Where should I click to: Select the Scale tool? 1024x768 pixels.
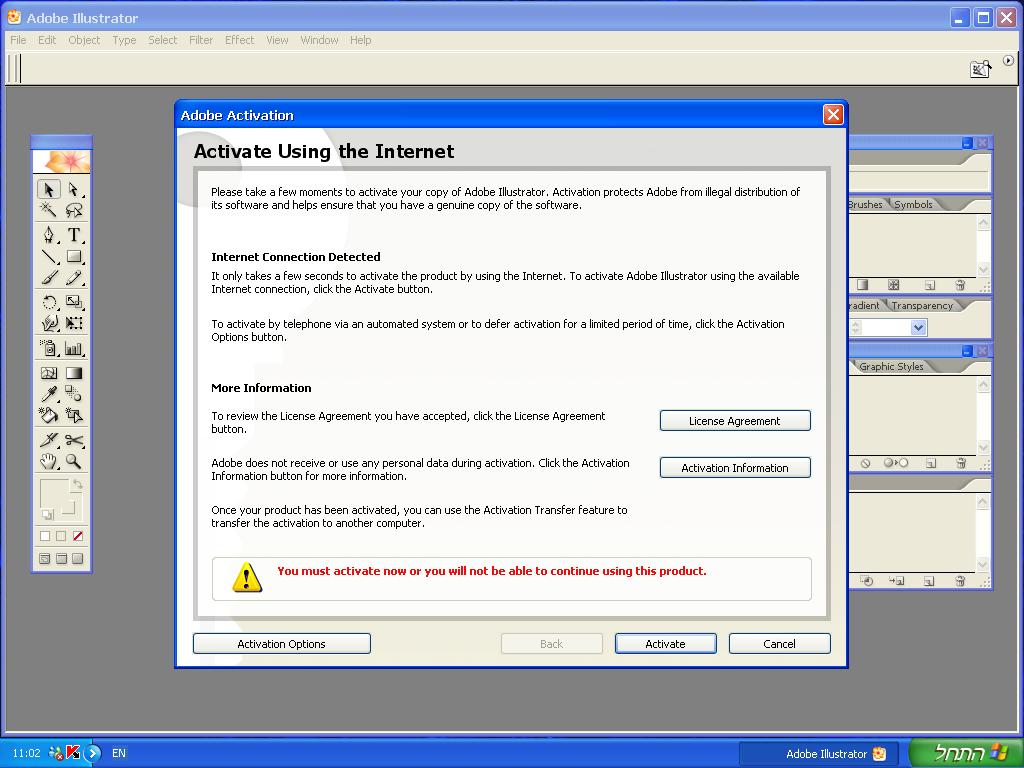click(x=74, y=302)
